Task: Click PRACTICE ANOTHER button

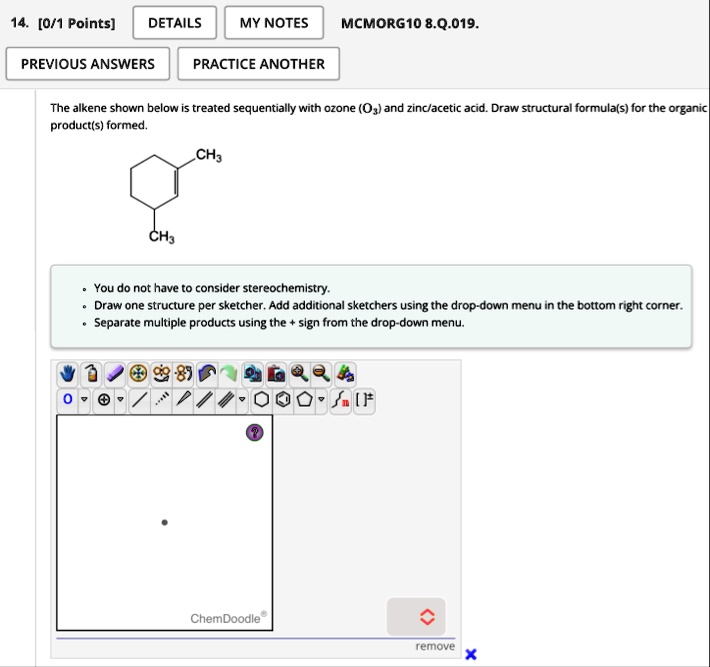Action: 259,64
